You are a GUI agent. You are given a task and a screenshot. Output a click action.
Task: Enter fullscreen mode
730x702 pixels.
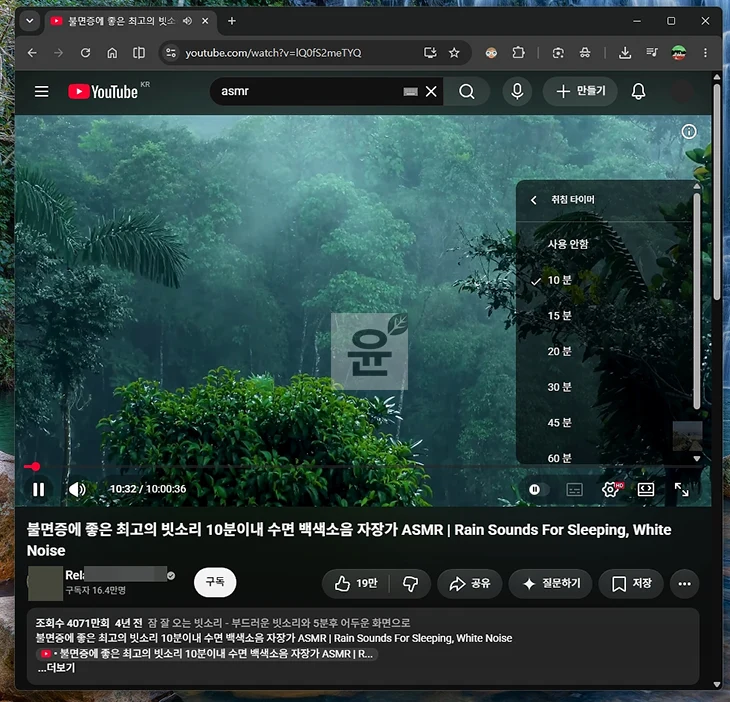(682, 489)
